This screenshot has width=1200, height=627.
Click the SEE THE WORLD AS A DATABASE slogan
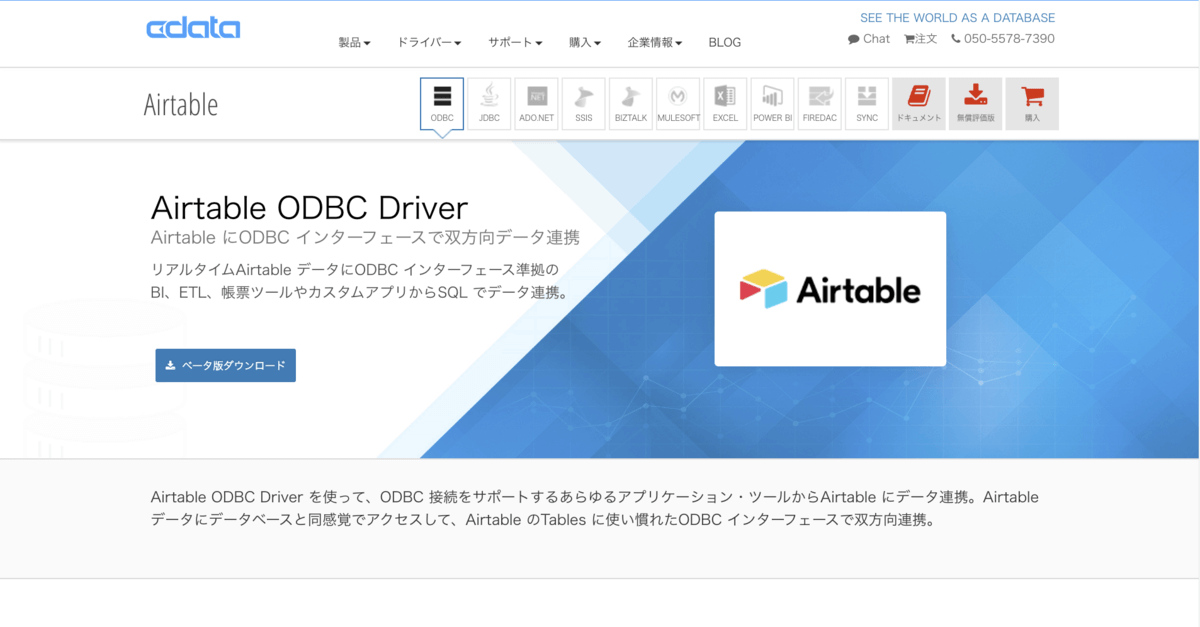pos(957,18)
